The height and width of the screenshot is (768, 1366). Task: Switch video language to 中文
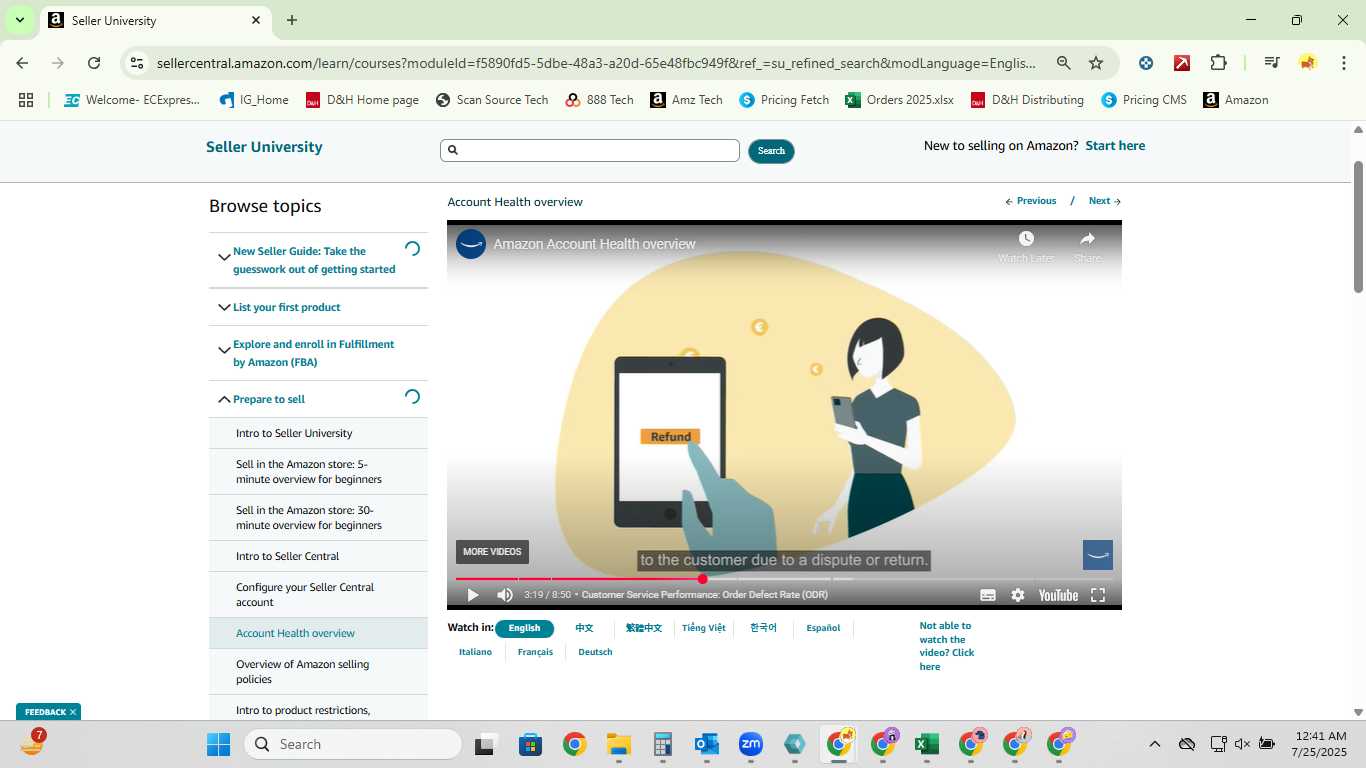[584, 628]
